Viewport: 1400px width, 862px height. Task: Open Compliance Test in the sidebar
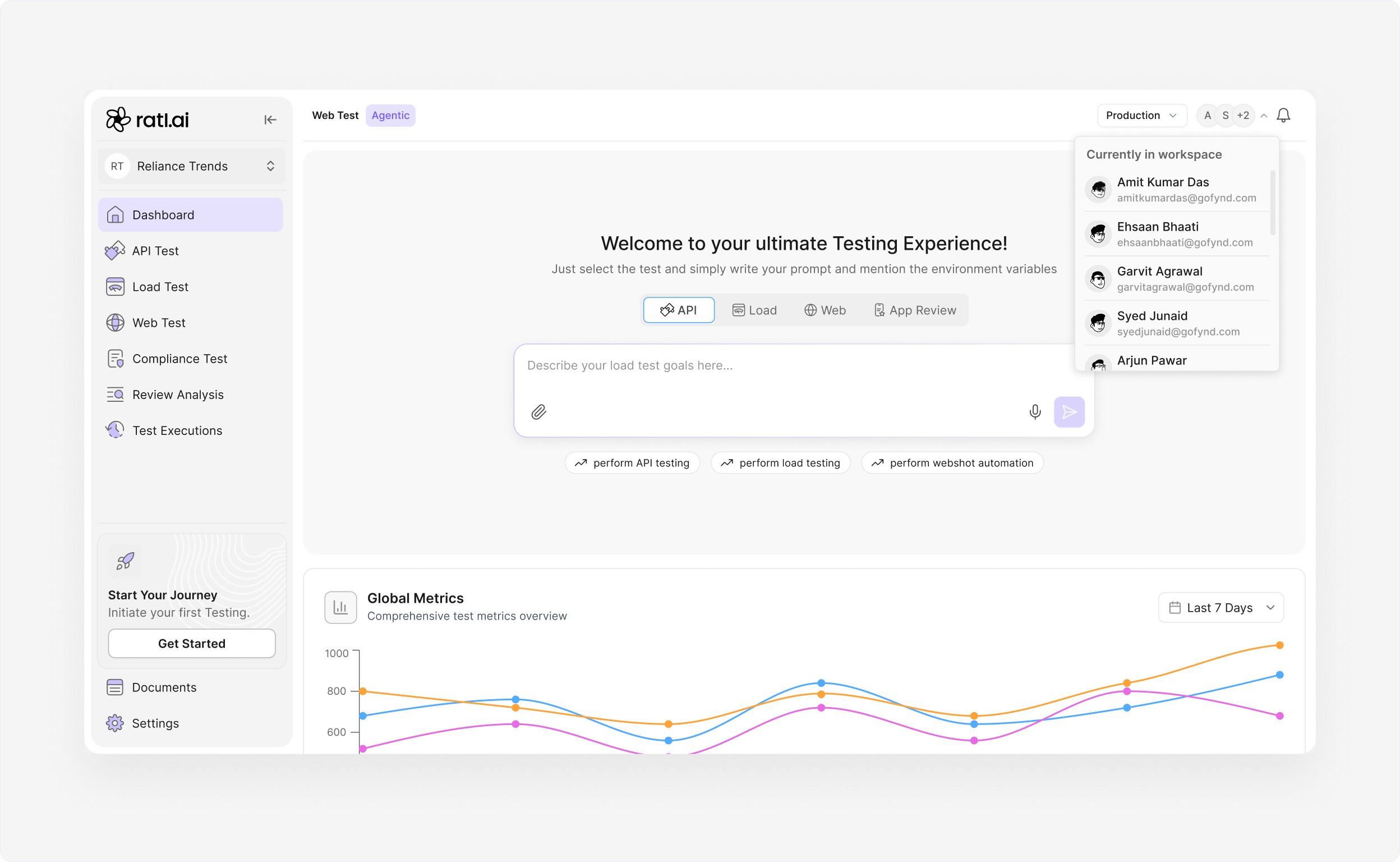(179, 359)
